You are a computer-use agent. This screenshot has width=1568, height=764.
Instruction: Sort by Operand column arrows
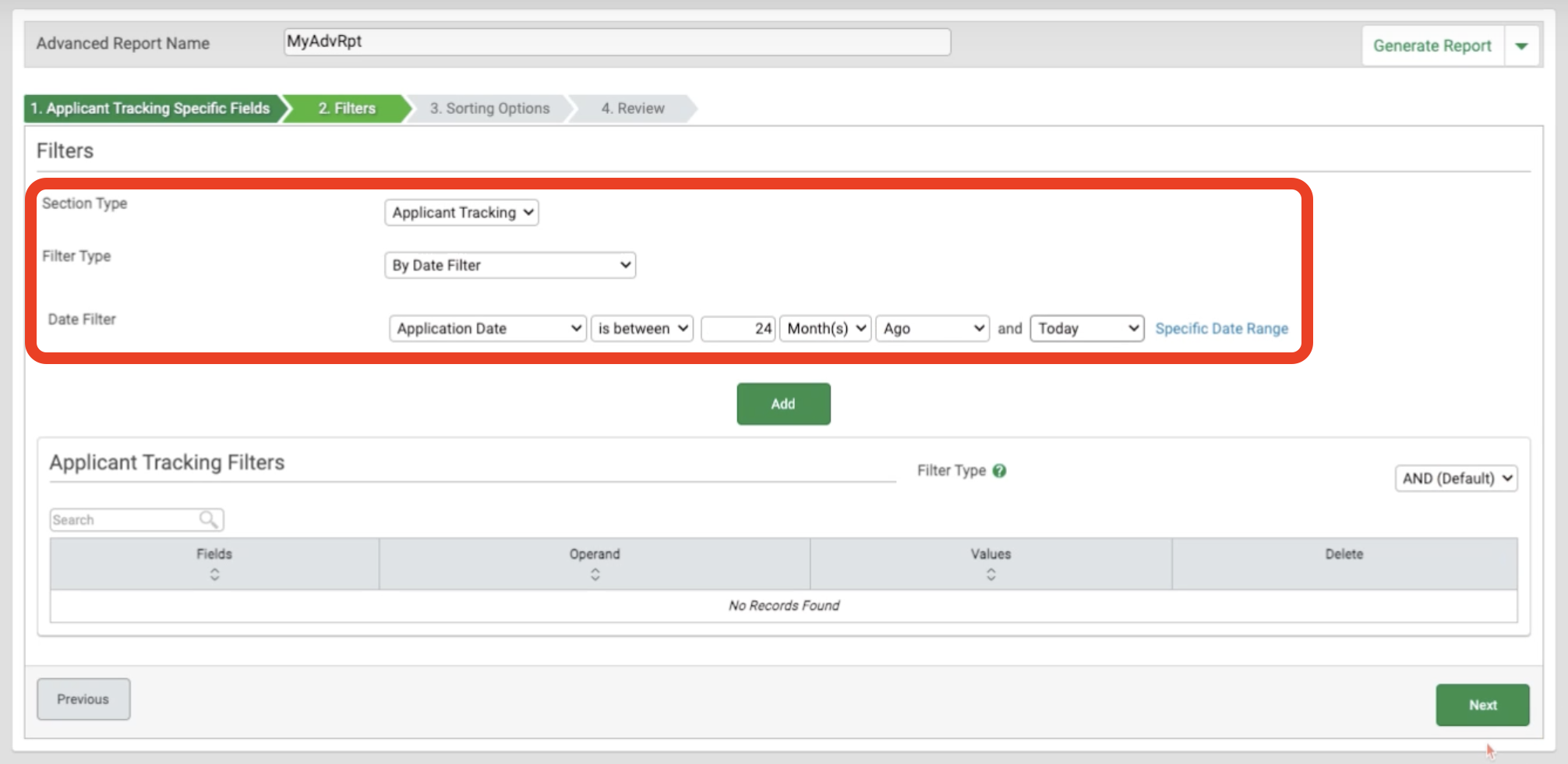click(595, 575)
